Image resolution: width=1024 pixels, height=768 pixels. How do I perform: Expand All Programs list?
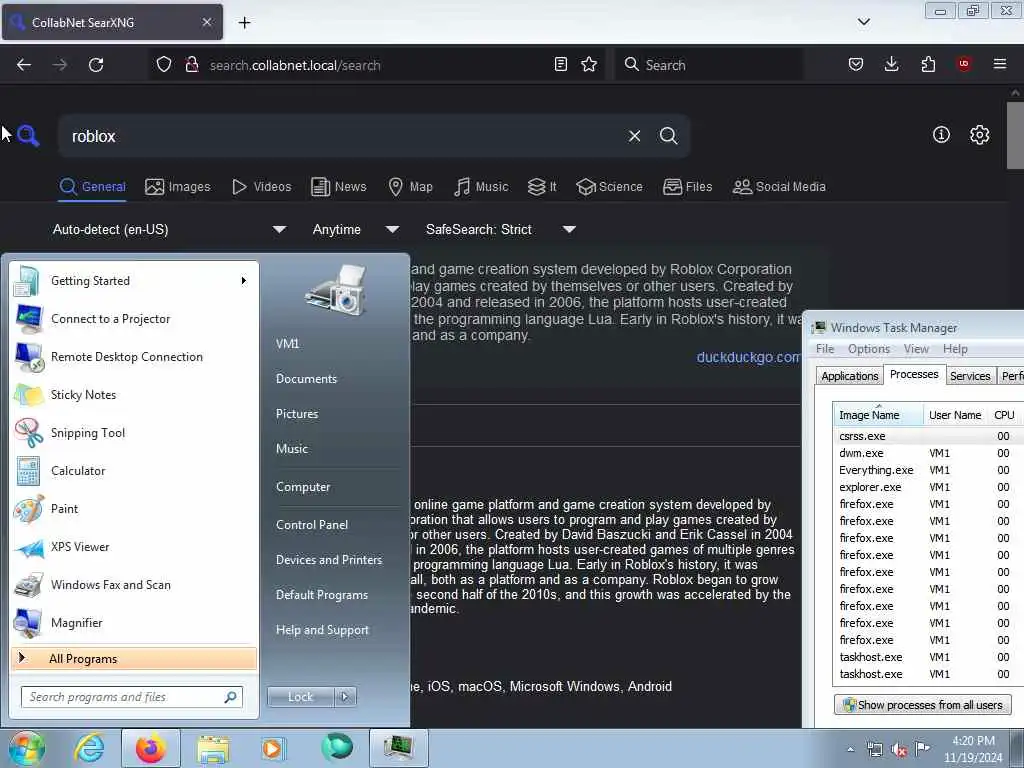(x=134, y=659)
